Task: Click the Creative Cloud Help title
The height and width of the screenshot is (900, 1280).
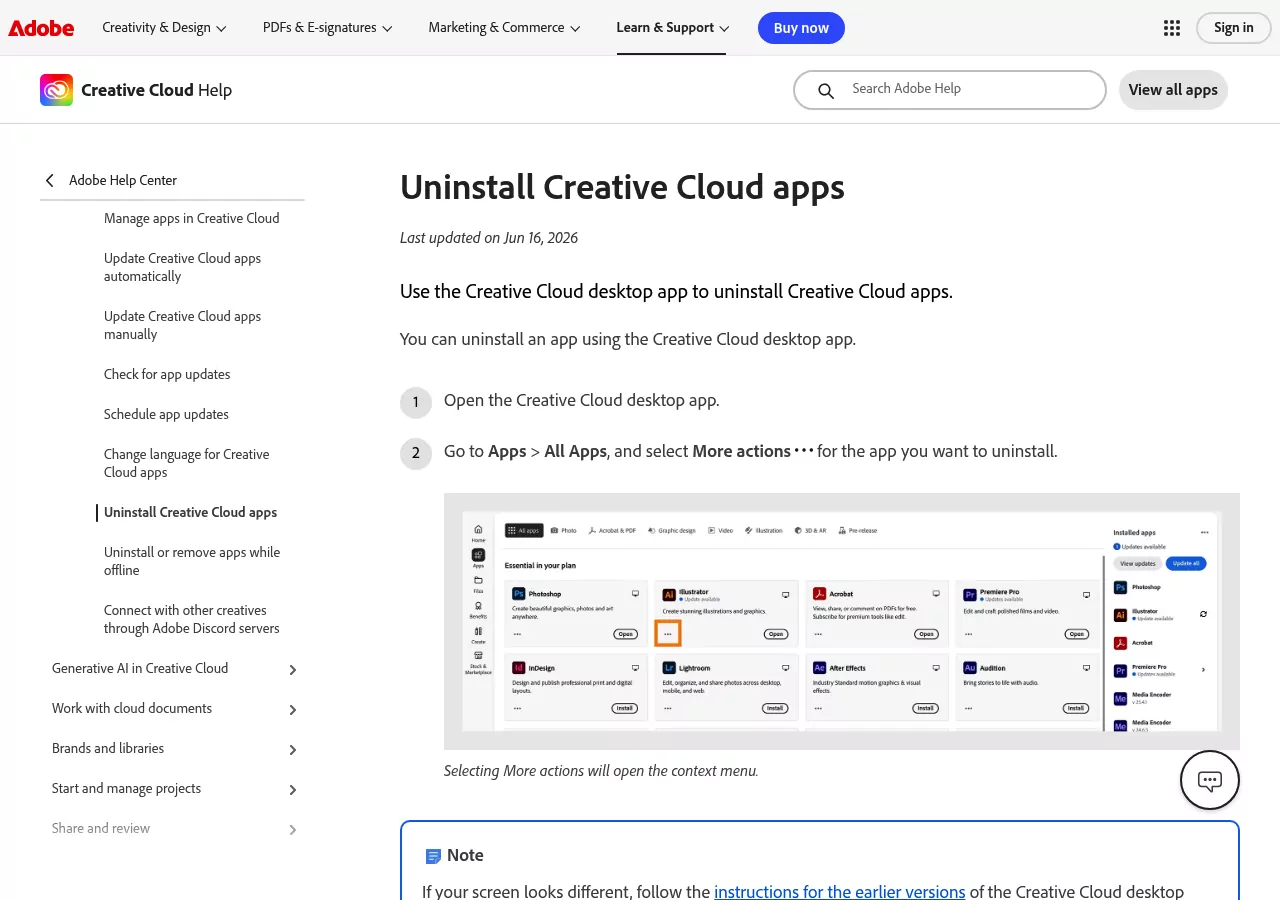Action: tap(156, 90)
